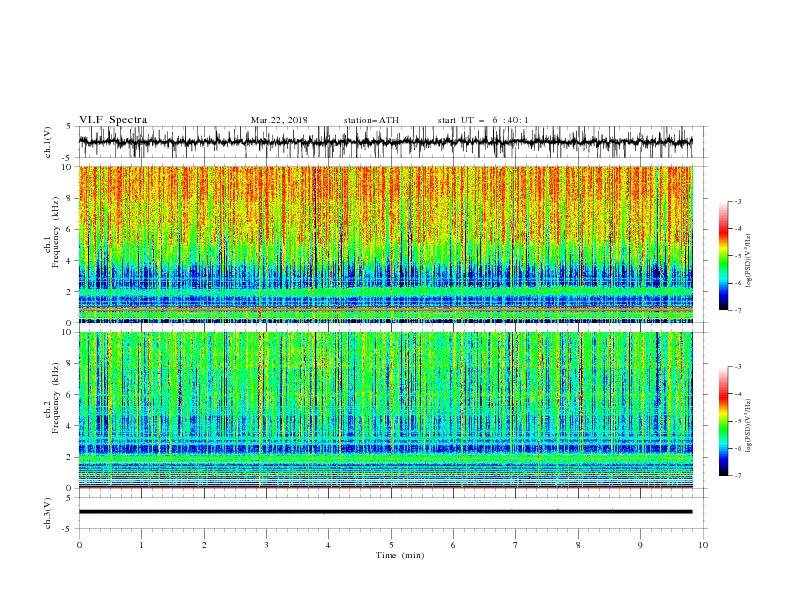The height and width of the screenshot is (612, 792).
Task: Click the time axis tick label 3
Action: (x=266, y=545)
